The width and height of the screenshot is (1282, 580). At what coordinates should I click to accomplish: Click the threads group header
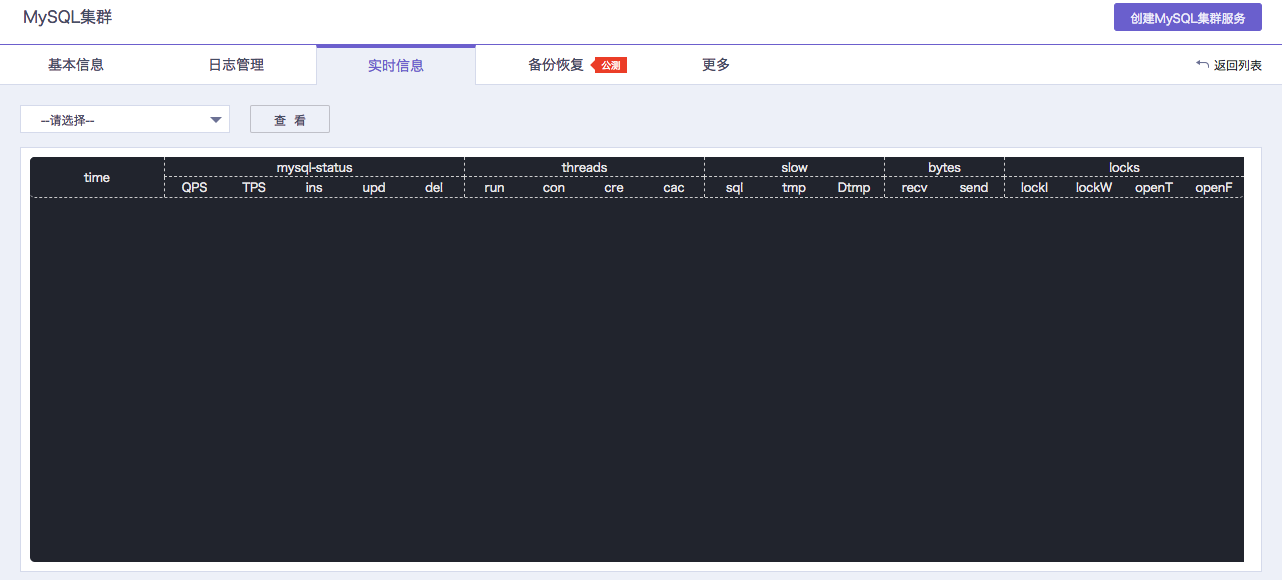tap(584, 167)
